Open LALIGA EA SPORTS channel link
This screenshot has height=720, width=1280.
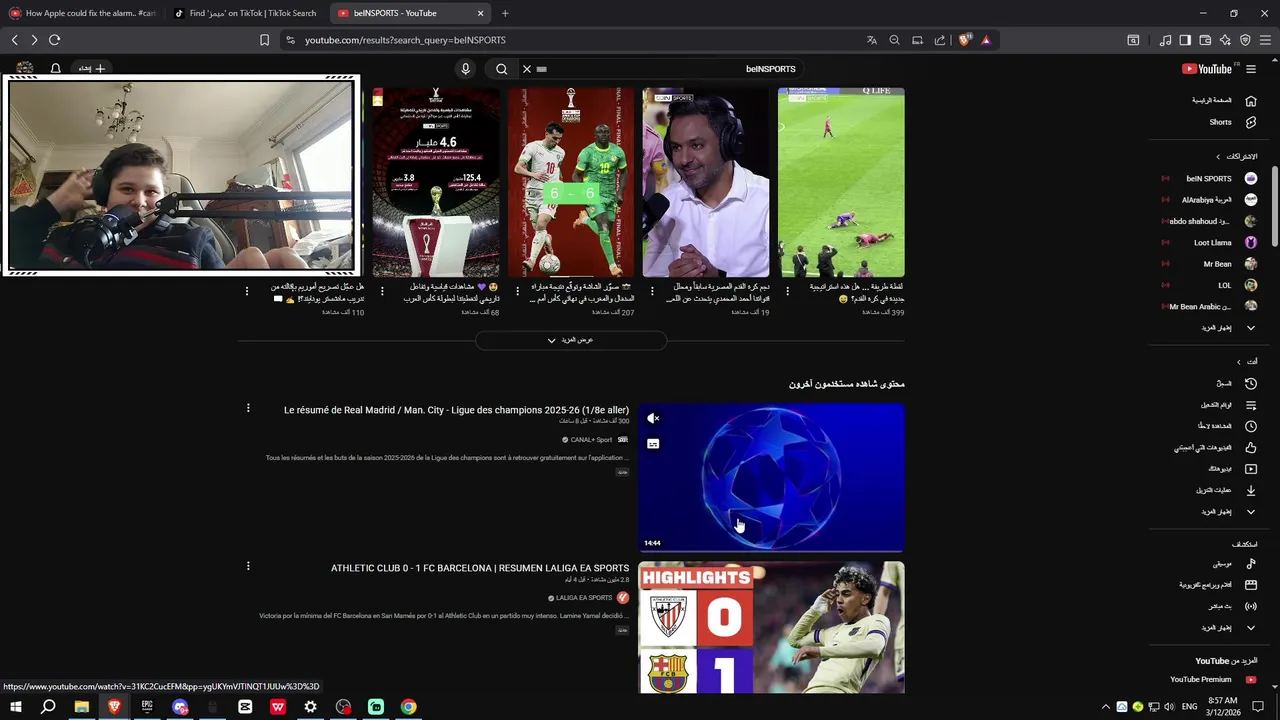584,598
